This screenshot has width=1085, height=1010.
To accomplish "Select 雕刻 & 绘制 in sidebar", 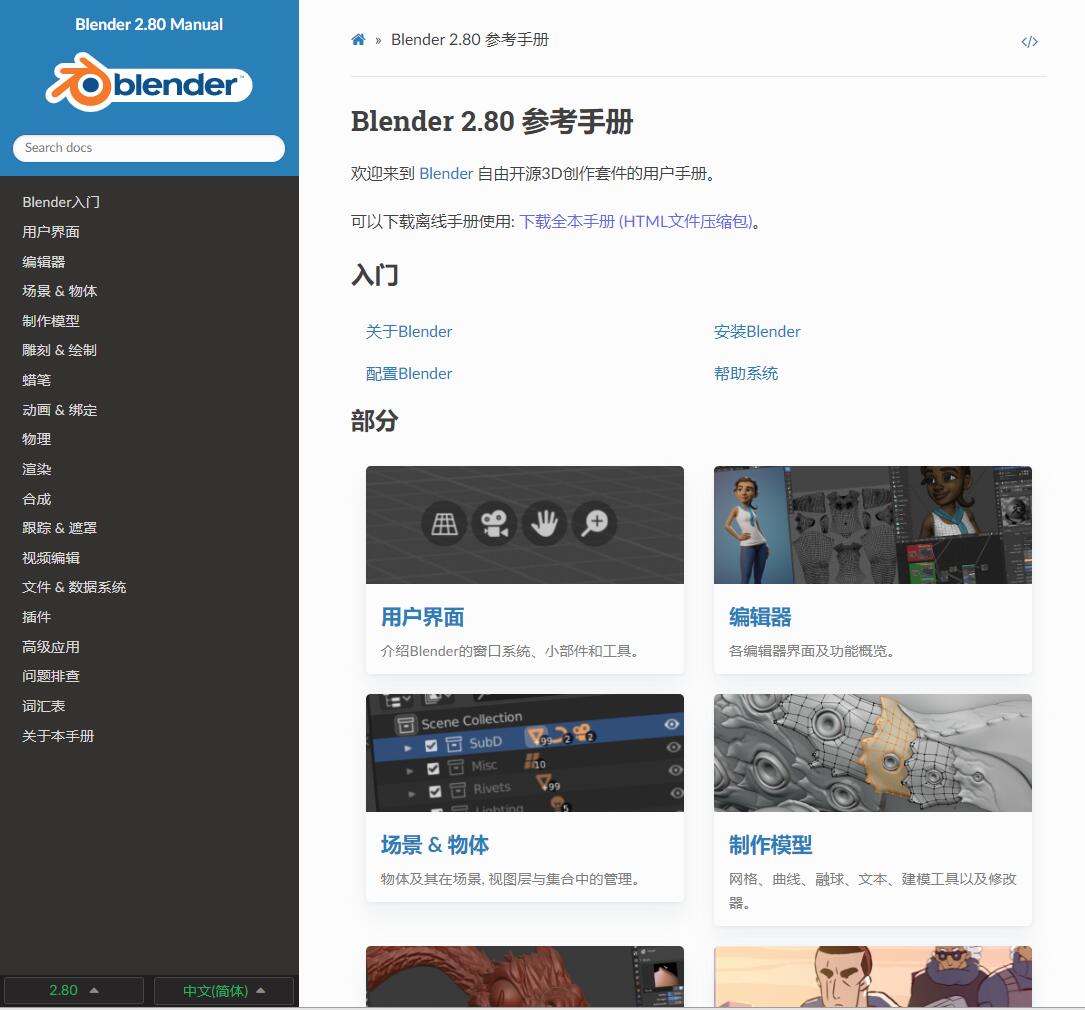I will [x=60, y=350].
